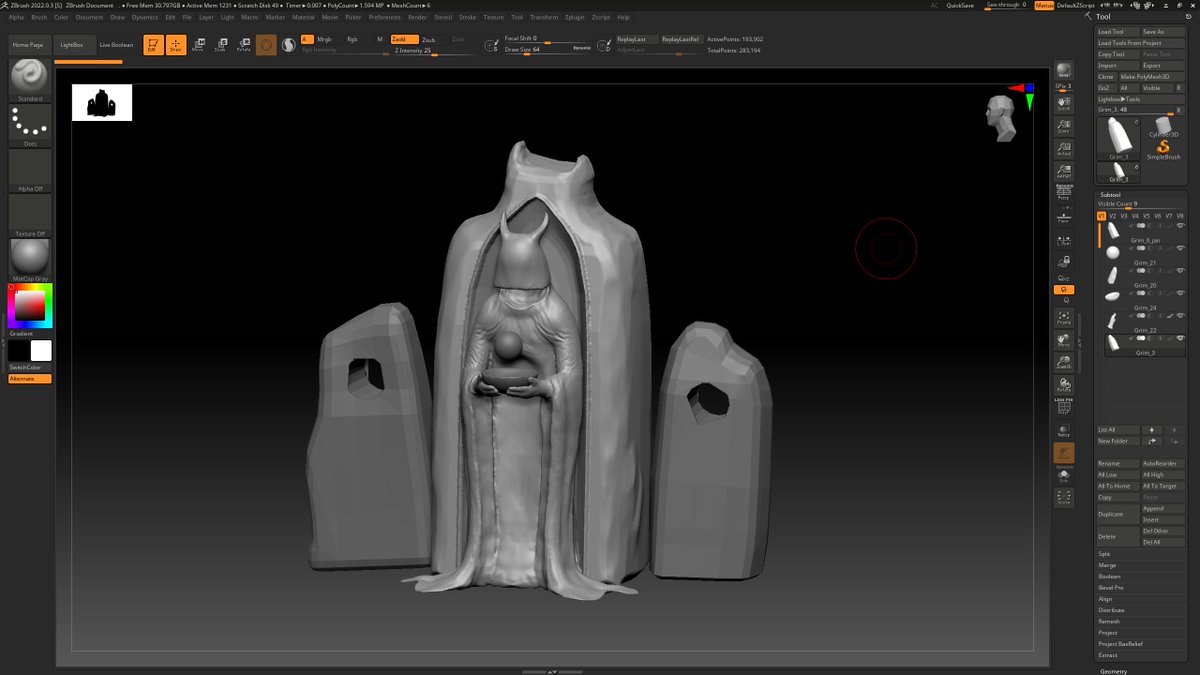Click the Line Fill PolyF icon

(x=1064, y=406)
